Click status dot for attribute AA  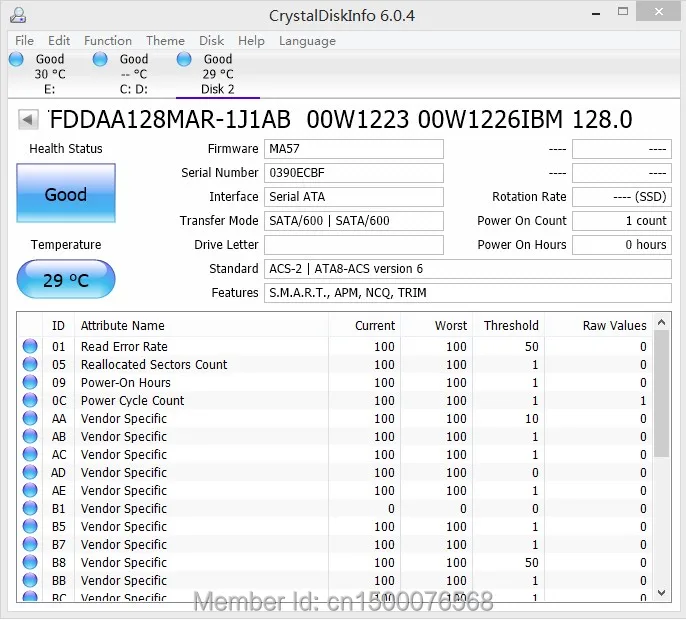[x=30, y=418]
